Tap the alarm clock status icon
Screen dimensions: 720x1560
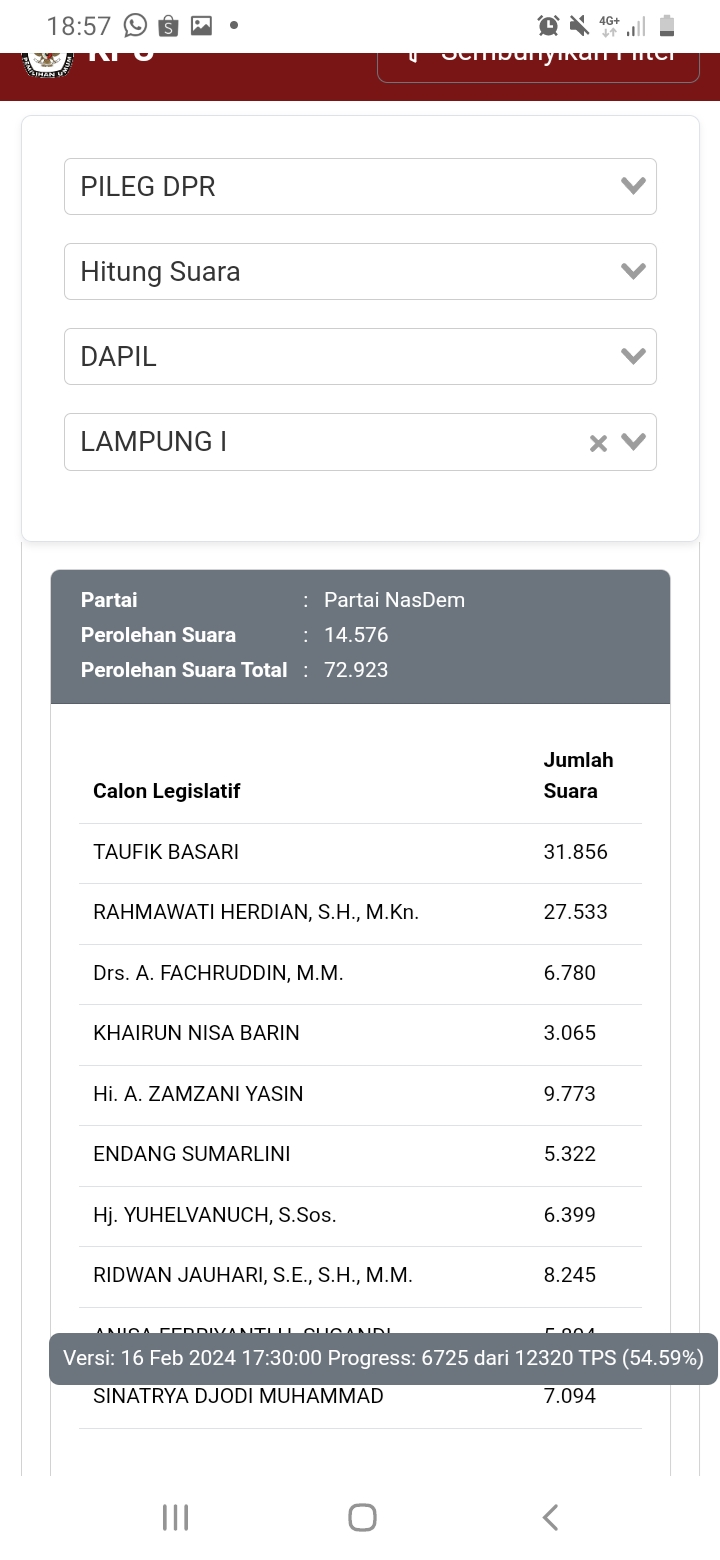[x=548, y=25]
